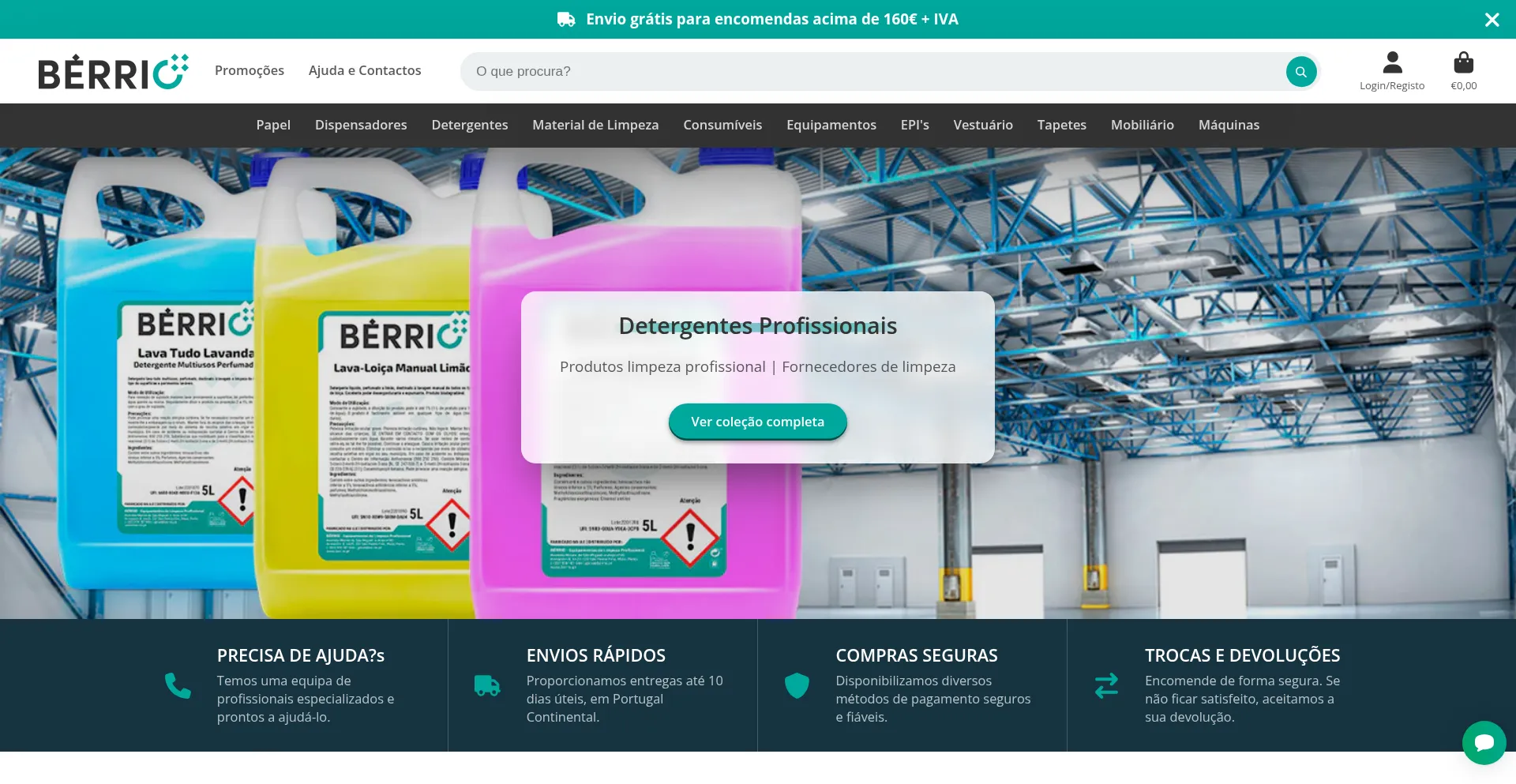This screenshot has height=784, width=1516.
Task: Open the Login/Registo user account icon
Action: pyautogui.click(x=1392, y=63)
